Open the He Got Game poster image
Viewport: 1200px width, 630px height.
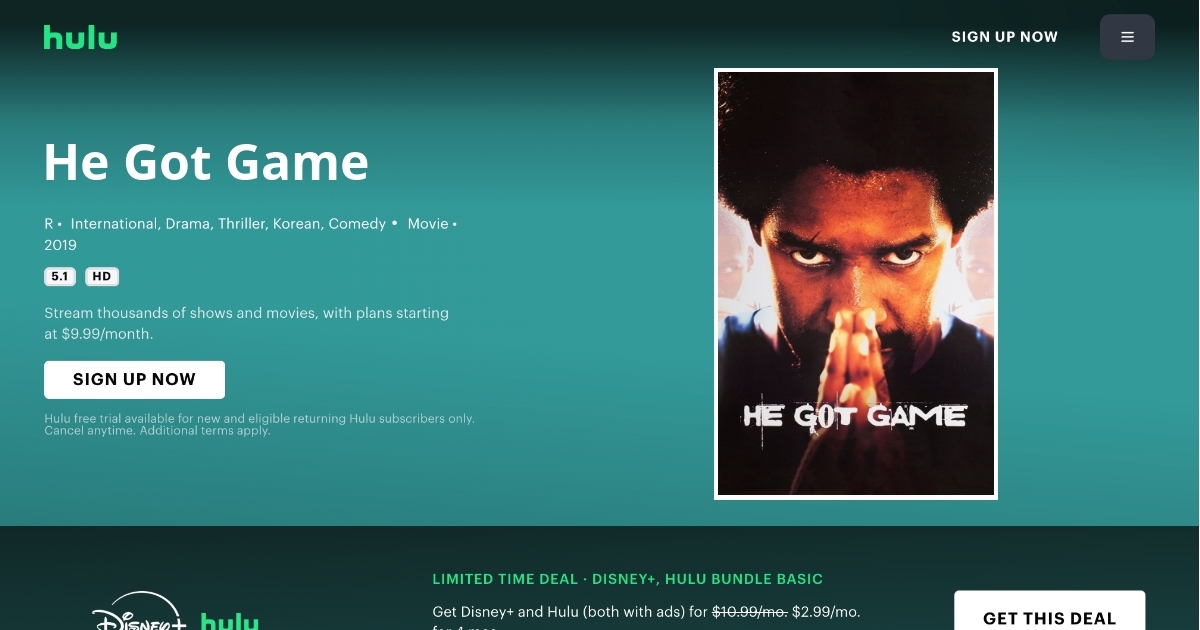(x=856, y=284)
